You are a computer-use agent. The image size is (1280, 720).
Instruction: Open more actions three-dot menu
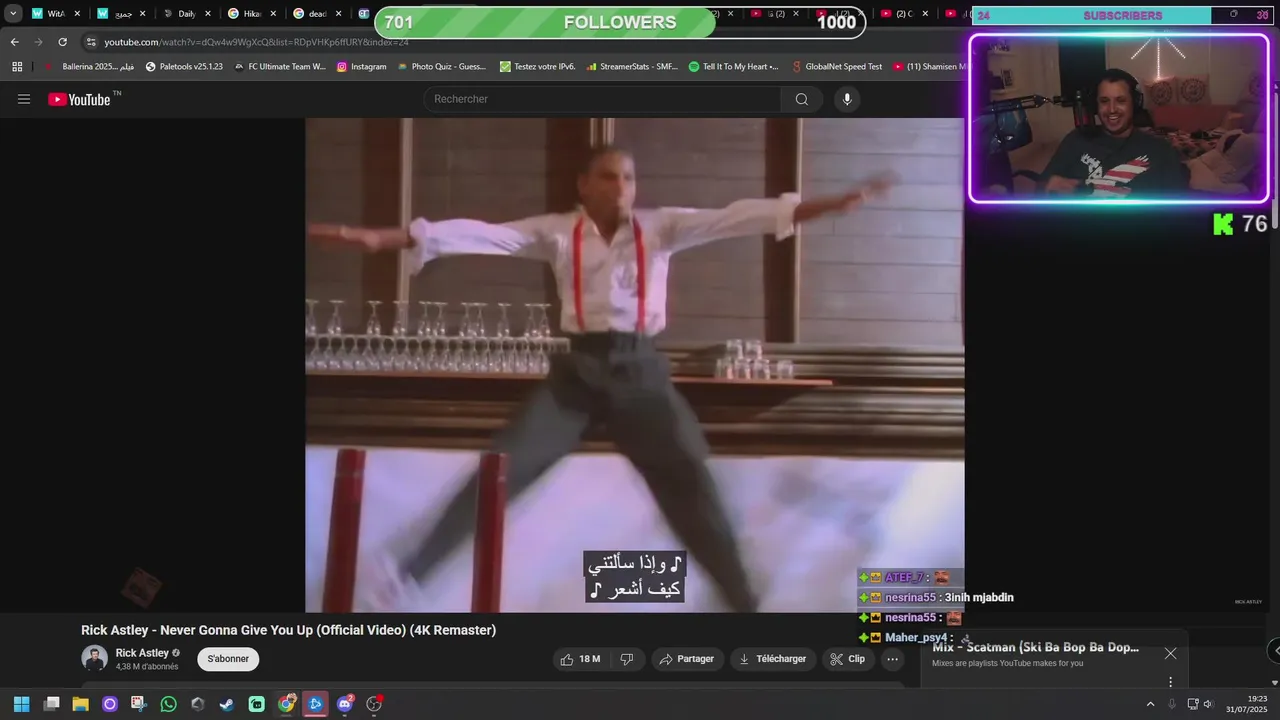pyautogui.click(x=893, y=659)
